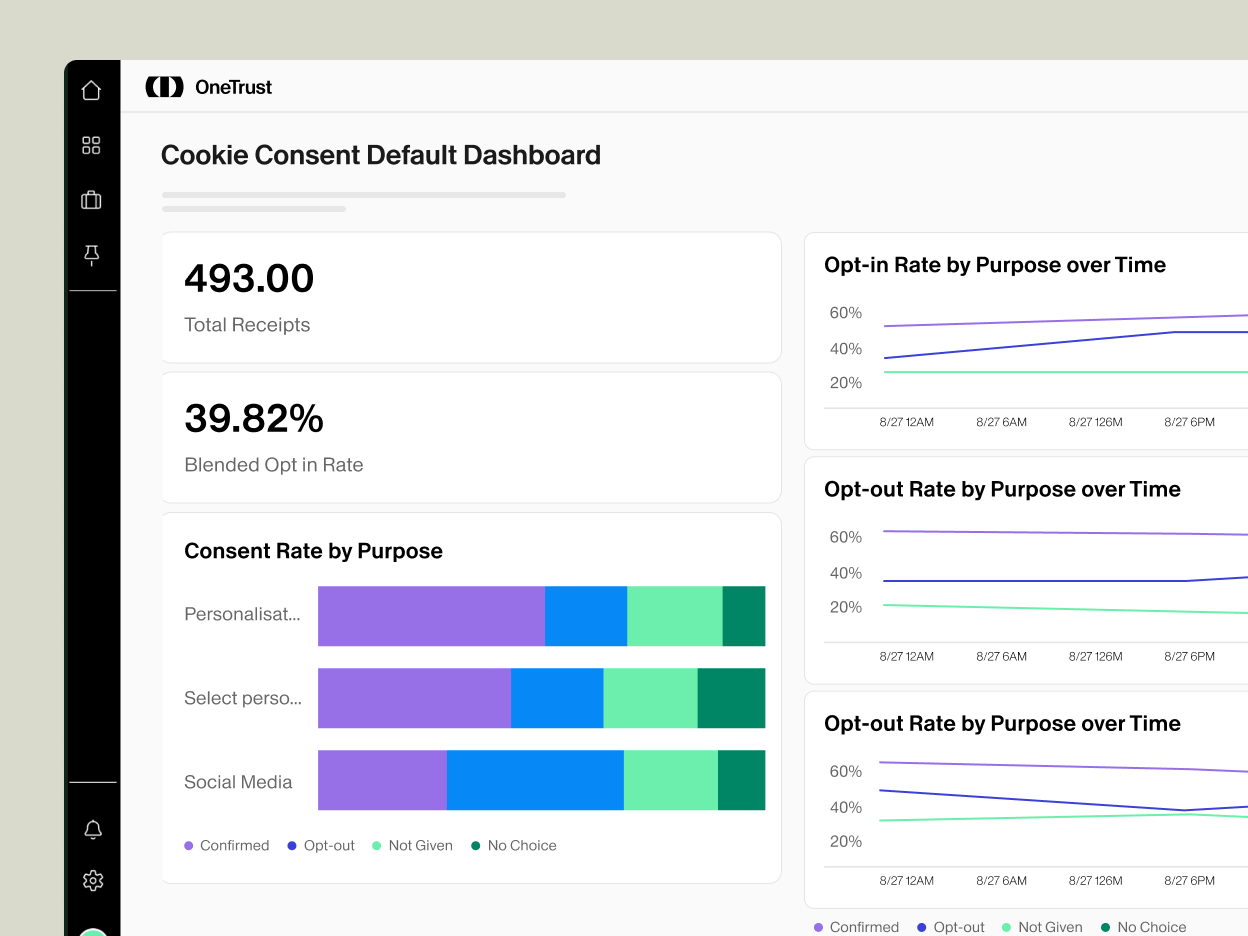1248x936 pixels.
Task: Click the Blended Opt in Rate percentage
Action: pos(253,418)
